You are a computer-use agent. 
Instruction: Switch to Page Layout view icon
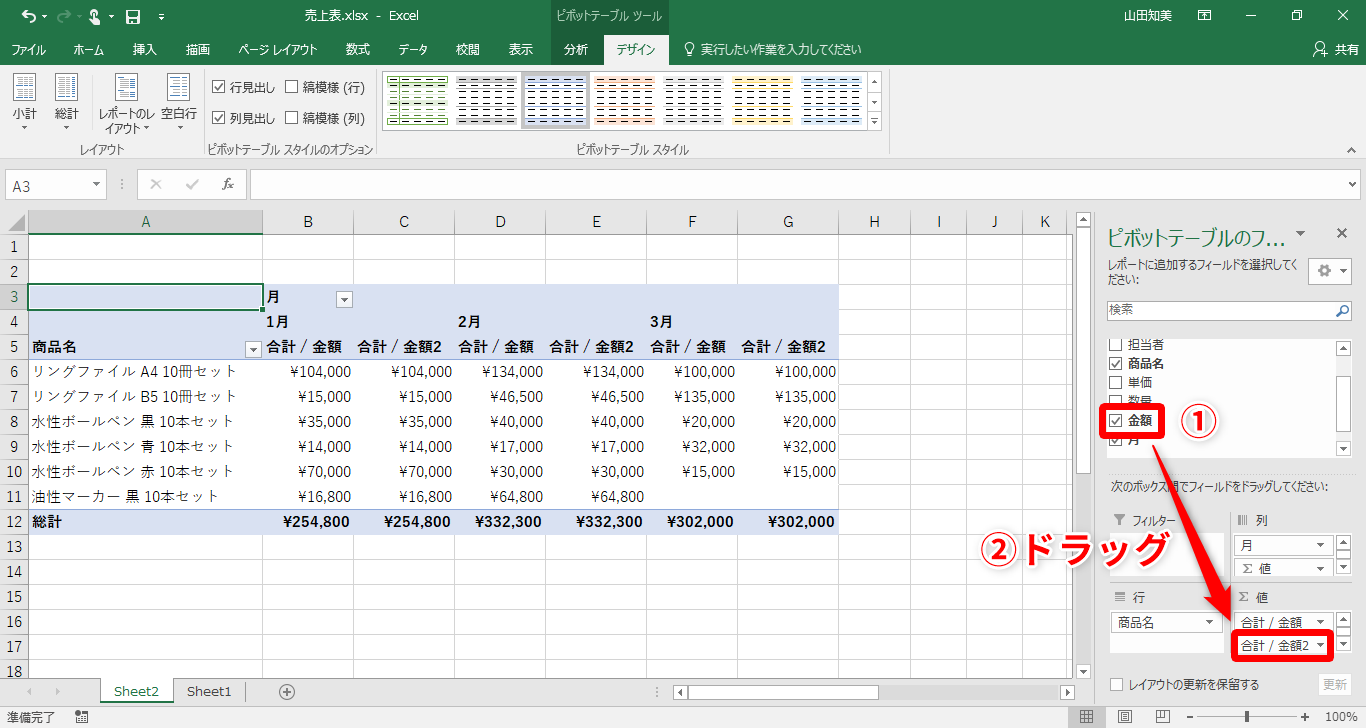[x=1125, y=717]
